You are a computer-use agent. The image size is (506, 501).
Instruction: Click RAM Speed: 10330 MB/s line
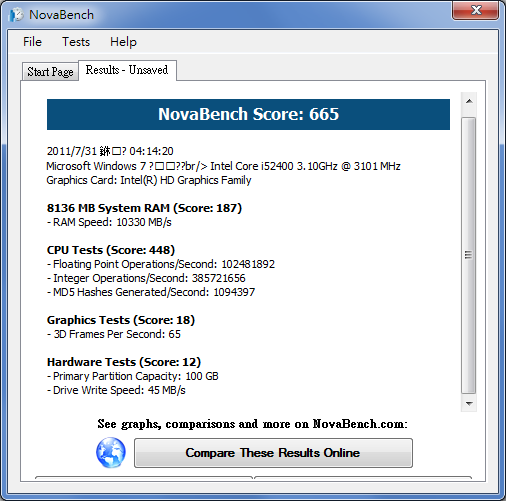[x=109, y=222]
